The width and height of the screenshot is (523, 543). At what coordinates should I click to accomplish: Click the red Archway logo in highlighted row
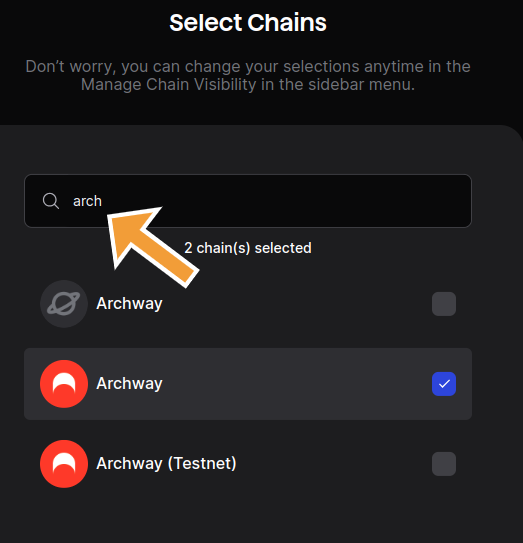click(x=64, y=384)
